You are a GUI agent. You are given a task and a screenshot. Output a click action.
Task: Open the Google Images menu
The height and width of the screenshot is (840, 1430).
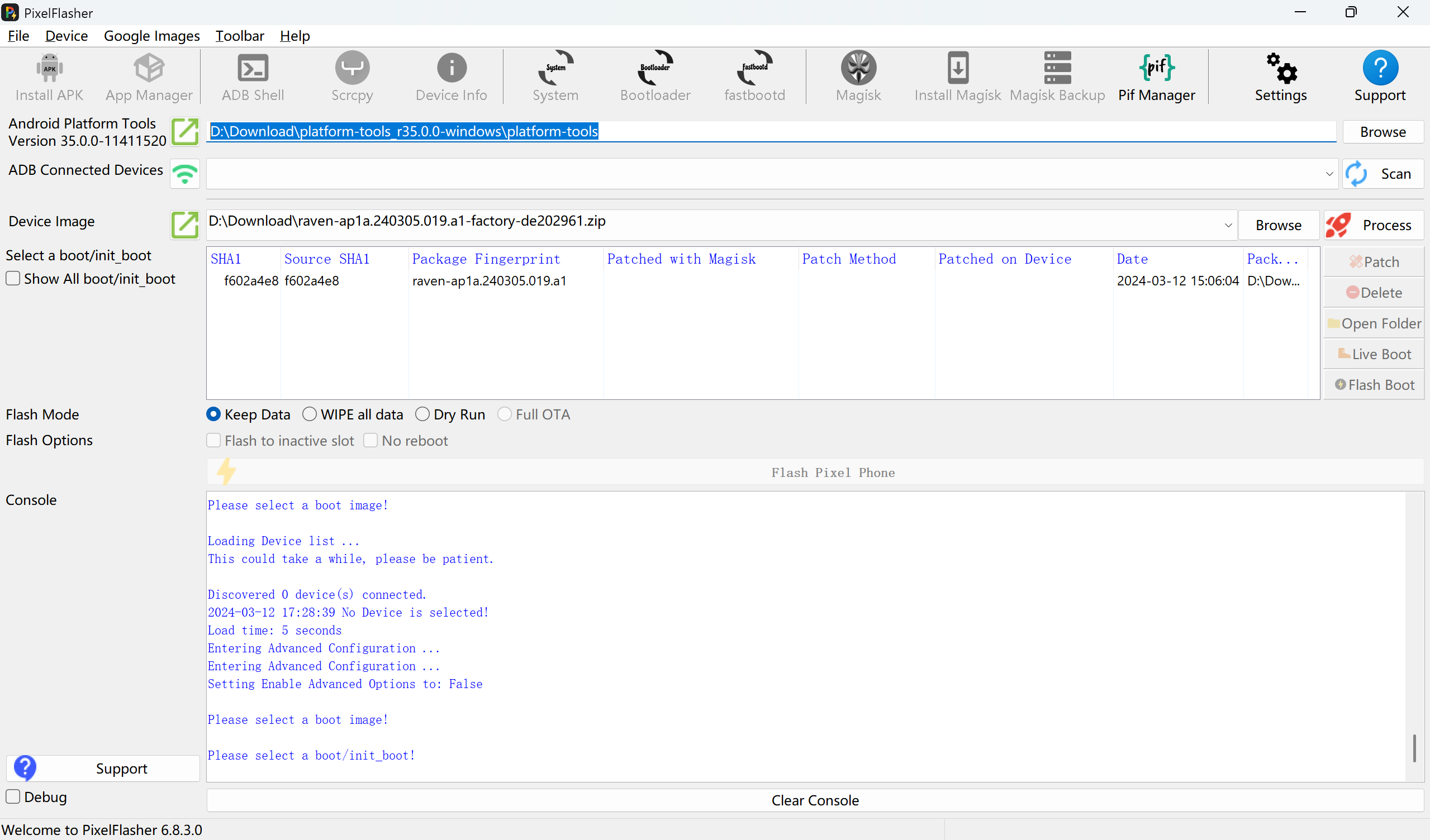click(x=151, y=36)
